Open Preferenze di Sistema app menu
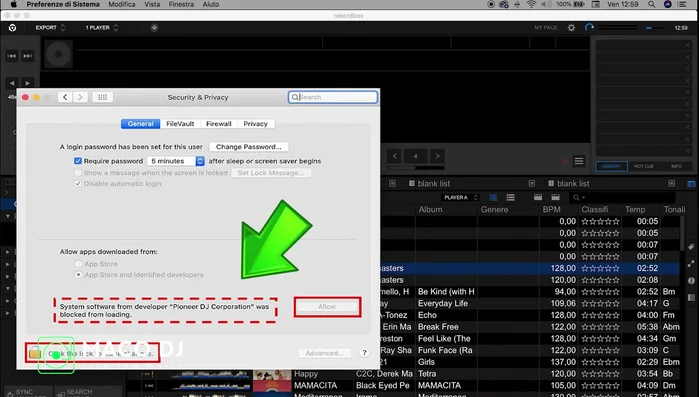699x397 pixels. 63,4
